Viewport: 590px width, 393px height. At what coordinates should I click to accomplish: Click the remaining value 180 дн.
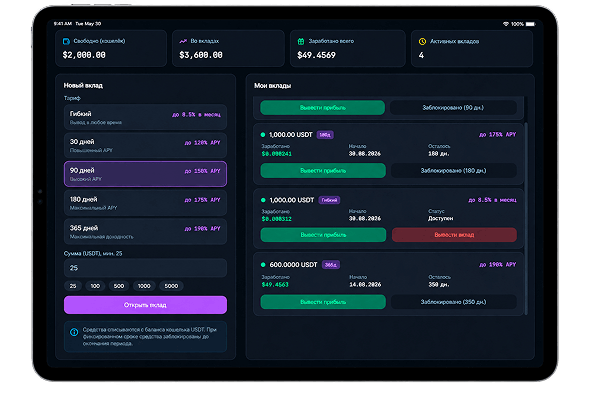click(x=439, y=154)
